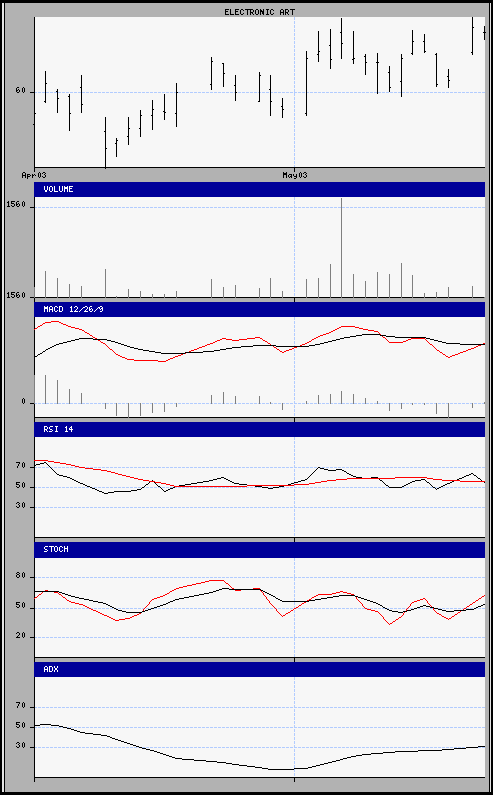Click the upper 1560 volume axis label
Image resolution: width=493 pixels, height=795 pixels.
coord(16,204)
